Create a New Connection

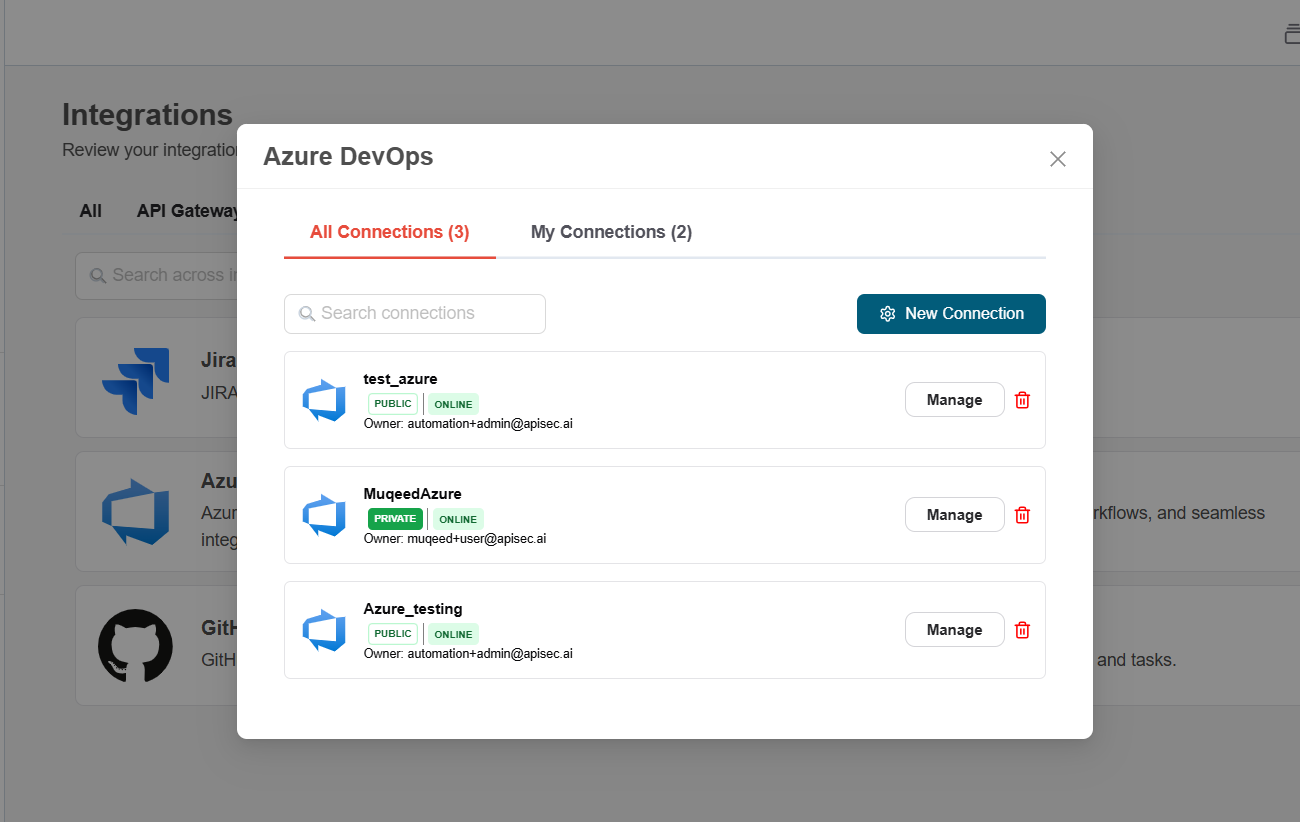[x=951, y=314]
